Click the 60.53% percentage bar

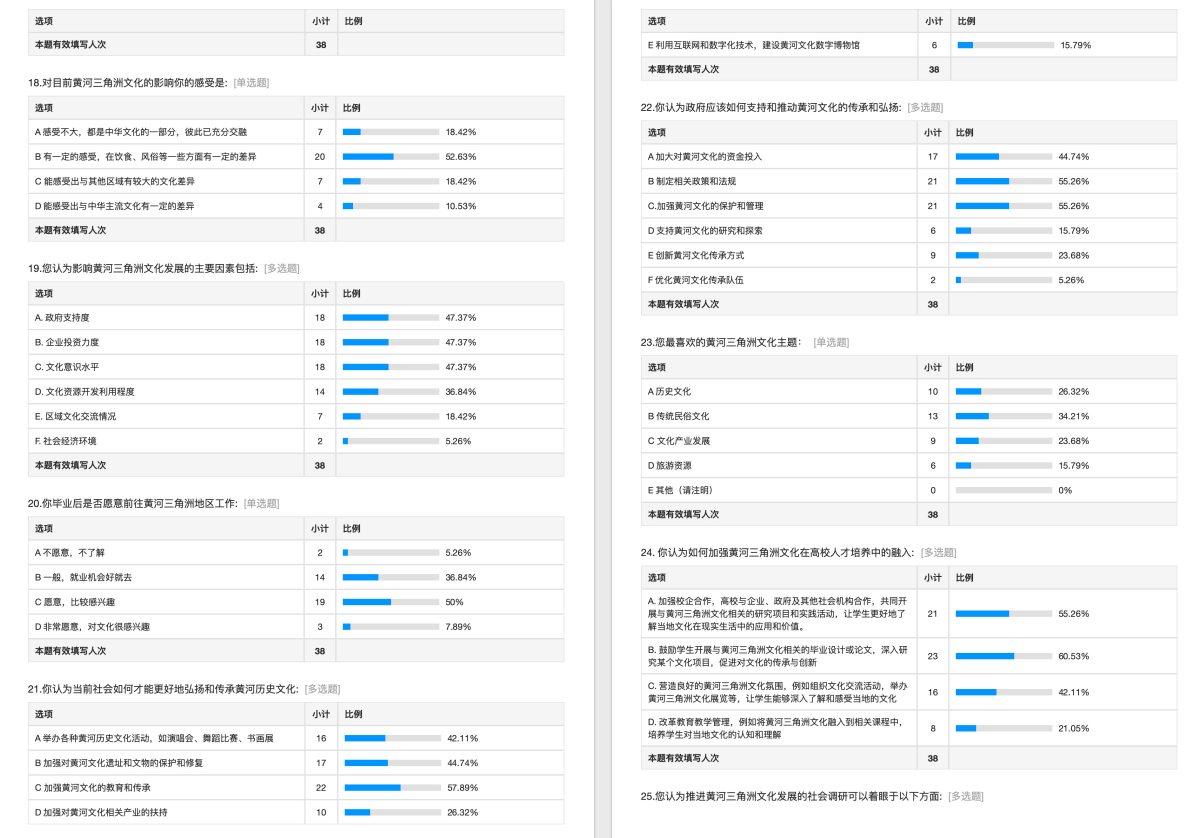pyautogui.click(x=1003, y=656)
